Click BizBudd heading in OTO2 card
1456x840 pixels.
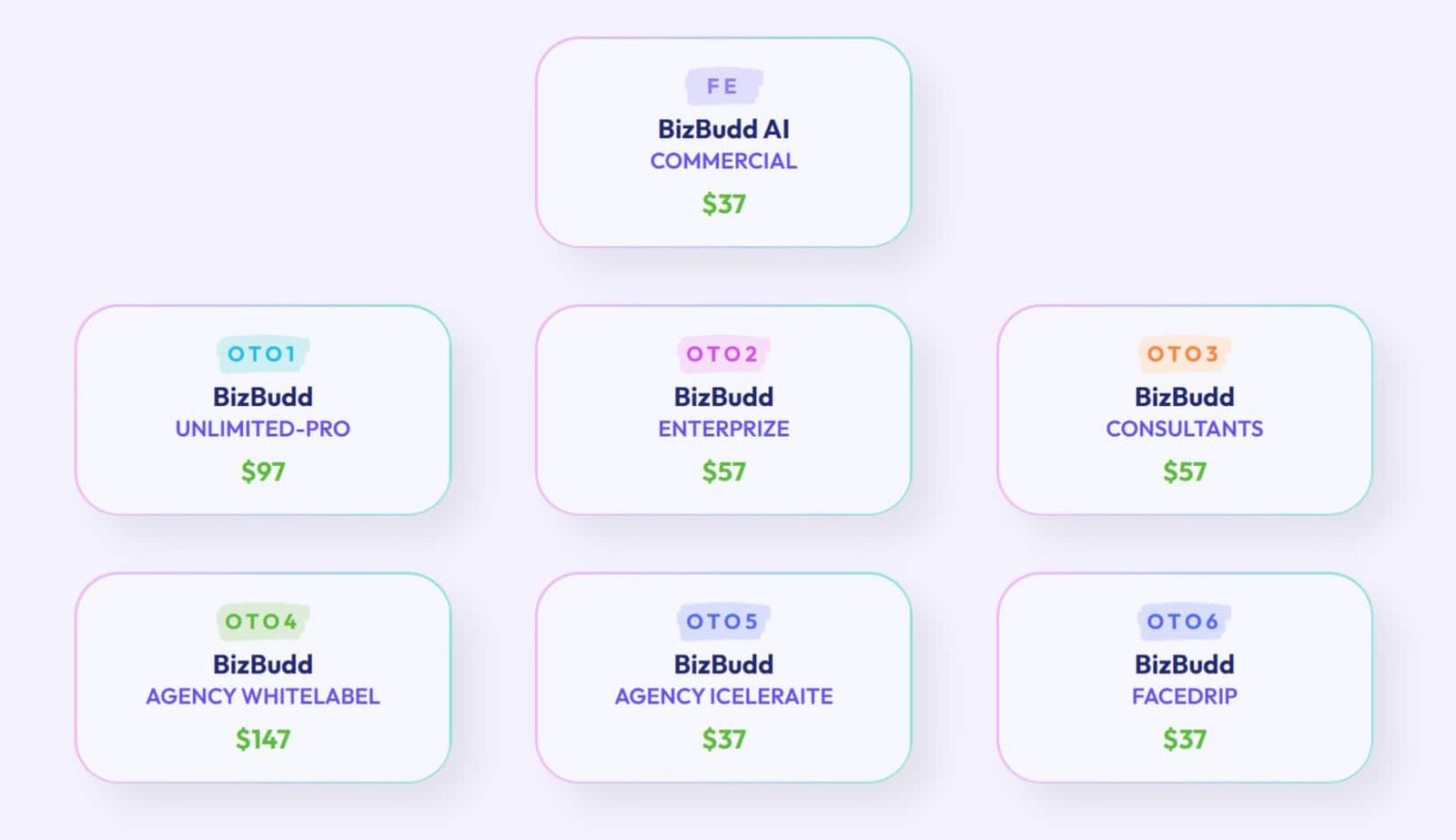pyautogui.click(x=723, y=397)
